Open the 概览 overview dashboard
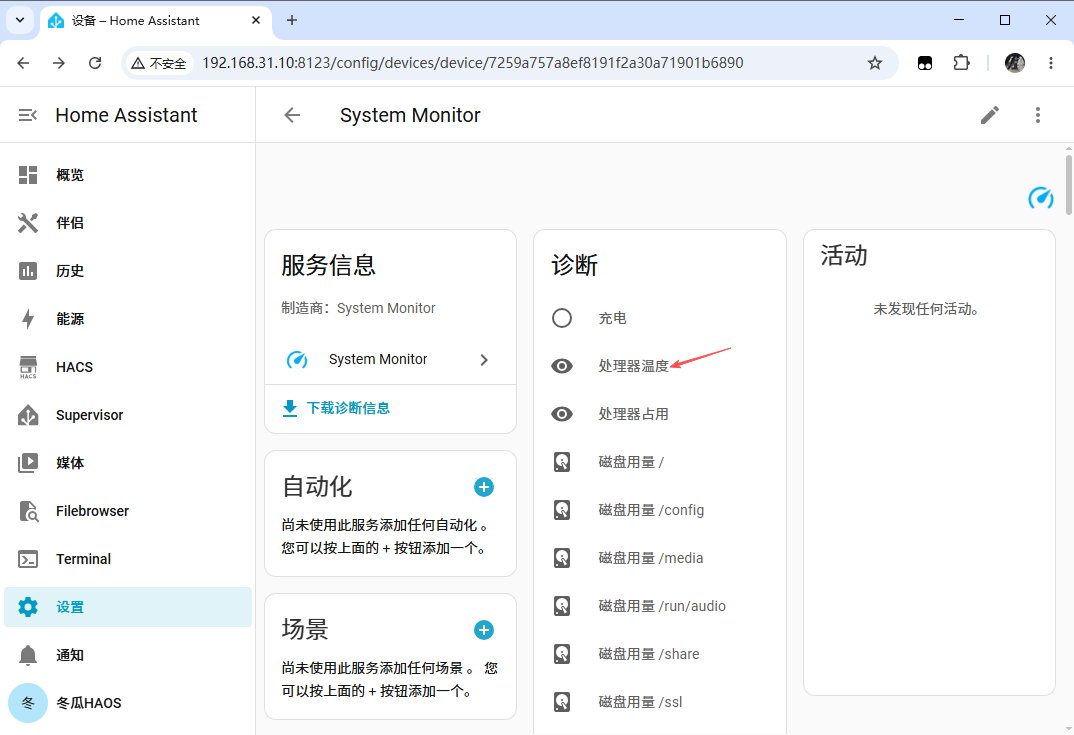Image resolution: width=1074 pixels, height=735 pixels. coord(128,175)
